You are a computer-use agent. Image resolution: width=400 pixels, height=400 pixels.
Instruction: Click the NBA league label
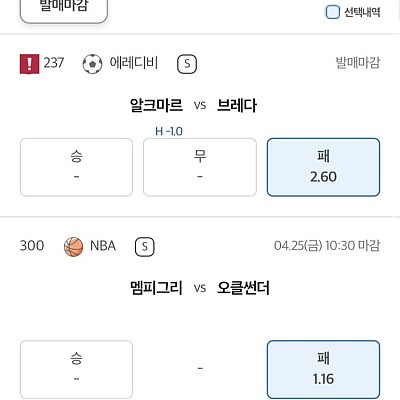point(103,246)
